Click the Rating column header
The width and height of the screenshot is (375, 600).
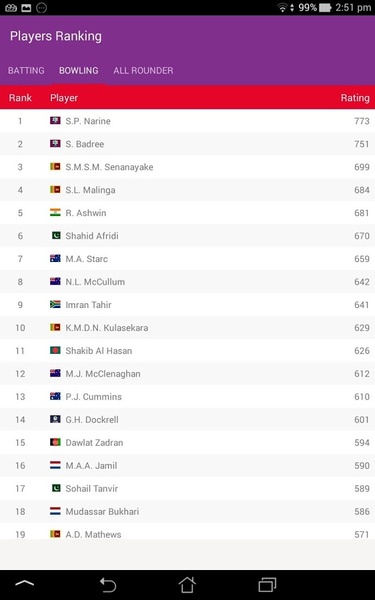(x=355, y=98)
